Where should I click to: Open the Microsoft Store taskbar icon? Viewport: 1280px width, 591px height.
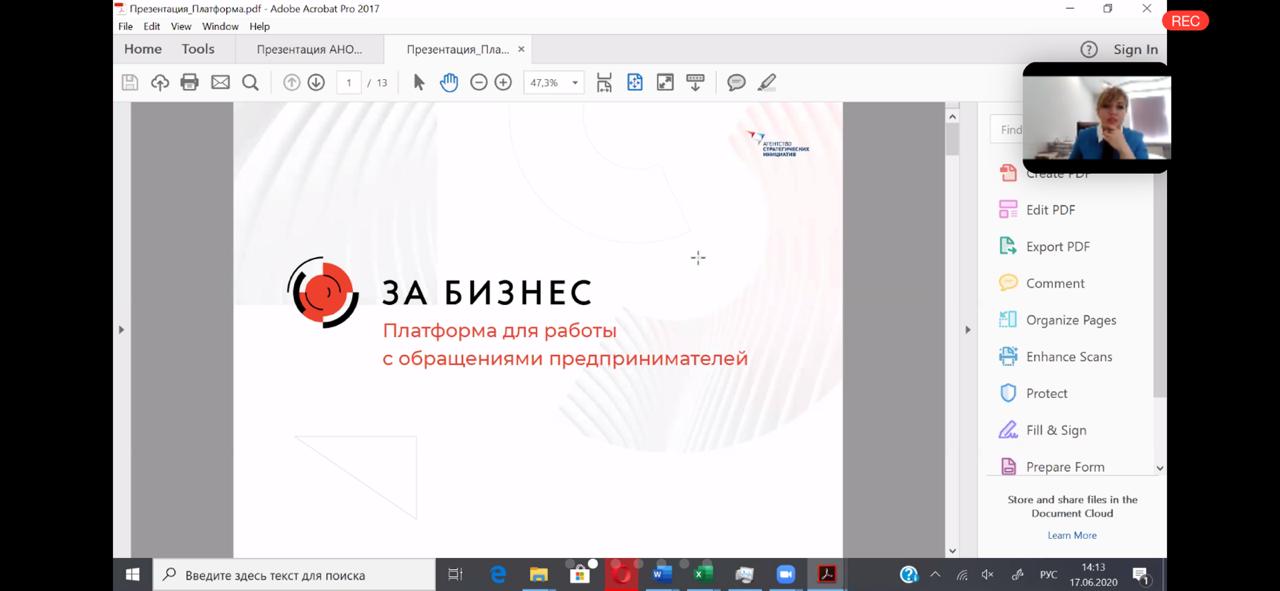tap(580, 575)
